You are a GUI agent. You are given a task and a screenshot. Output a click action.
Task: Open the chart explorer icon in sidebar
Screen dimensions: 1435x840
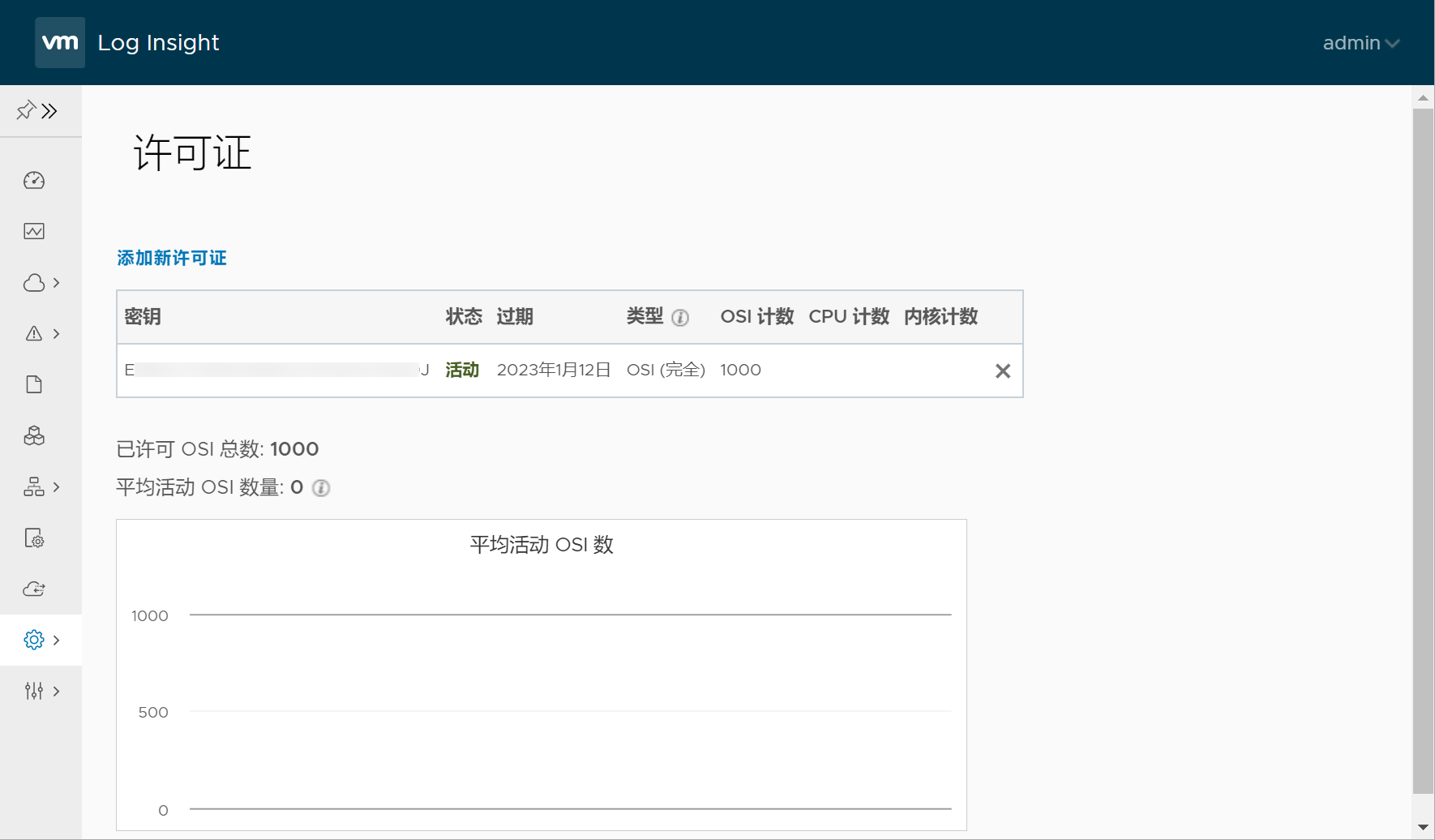coord(34,231)
